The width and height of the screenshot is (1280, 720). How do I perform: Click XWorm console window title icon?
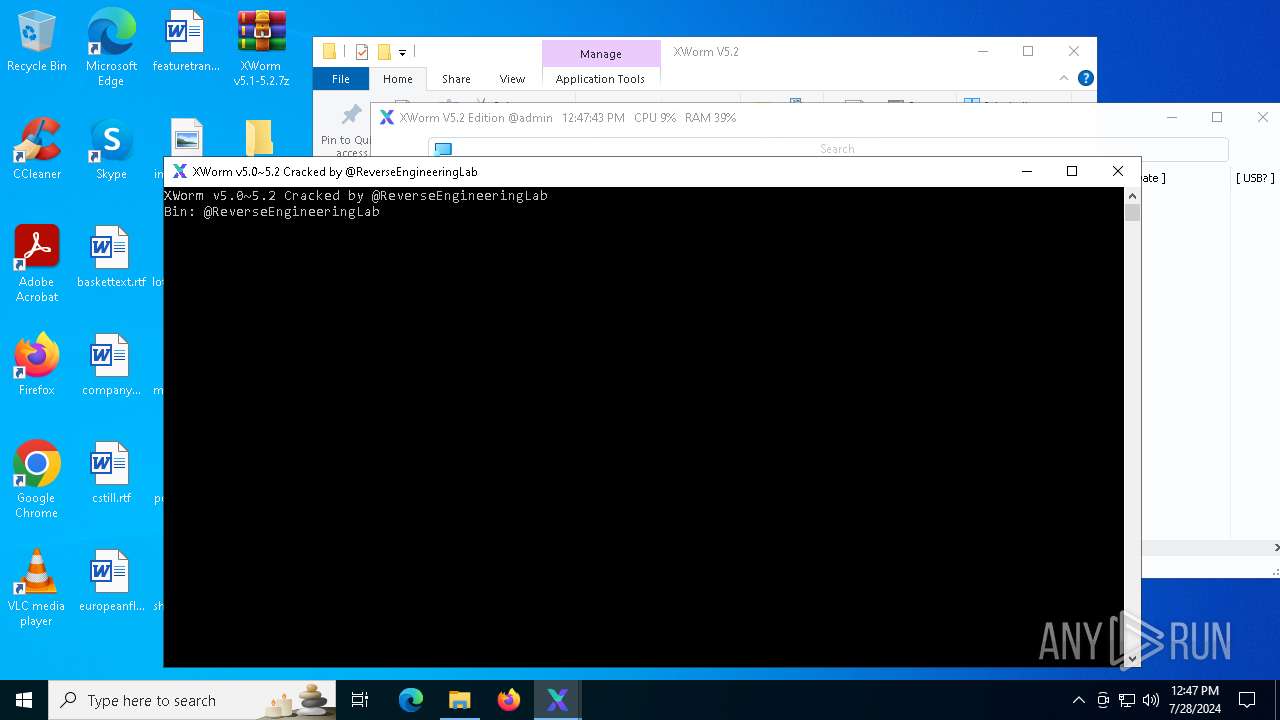[x=180, y=171]
